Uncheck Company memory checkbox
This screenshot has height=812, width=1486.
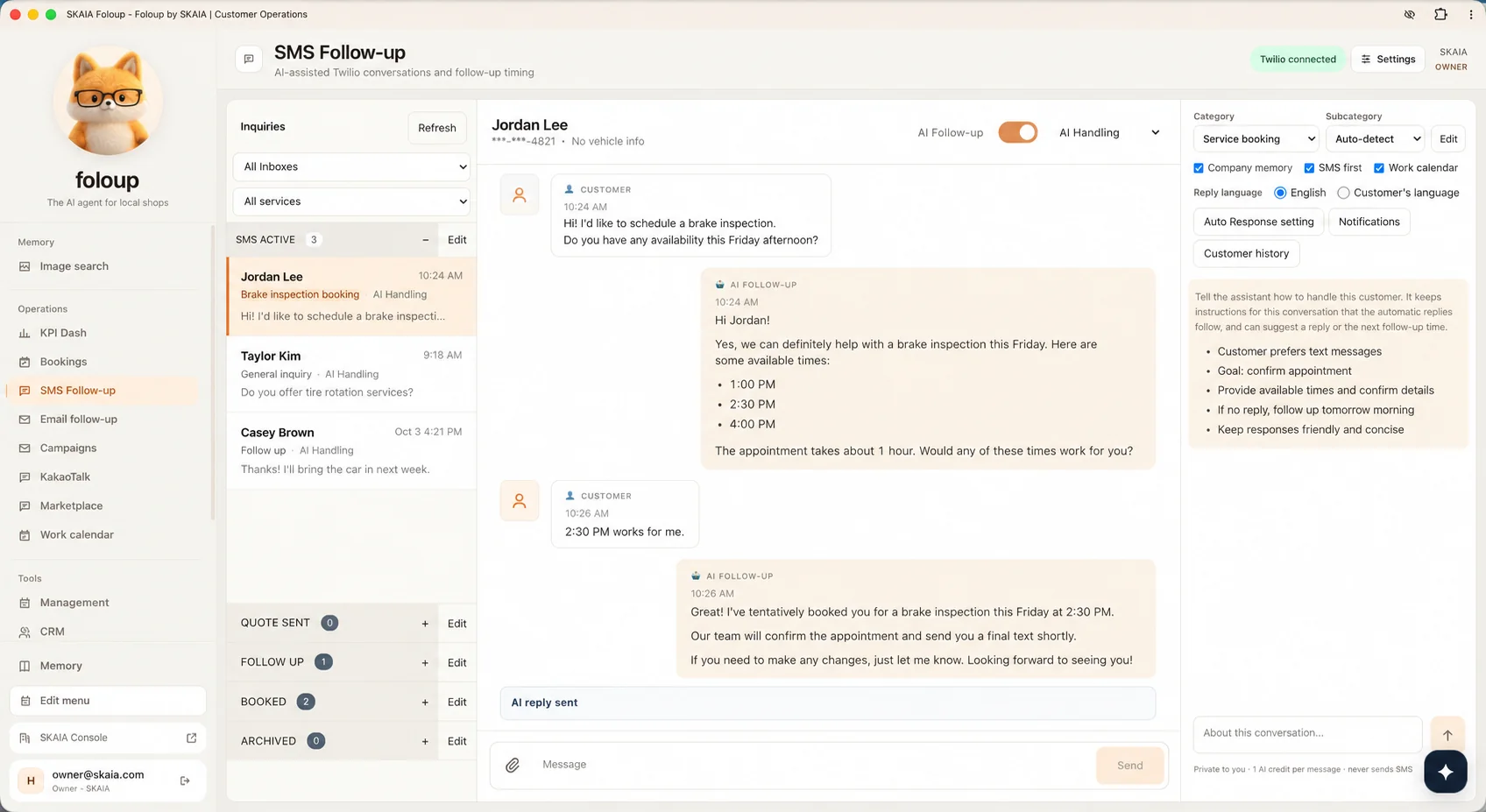[x=1199, y=168]
